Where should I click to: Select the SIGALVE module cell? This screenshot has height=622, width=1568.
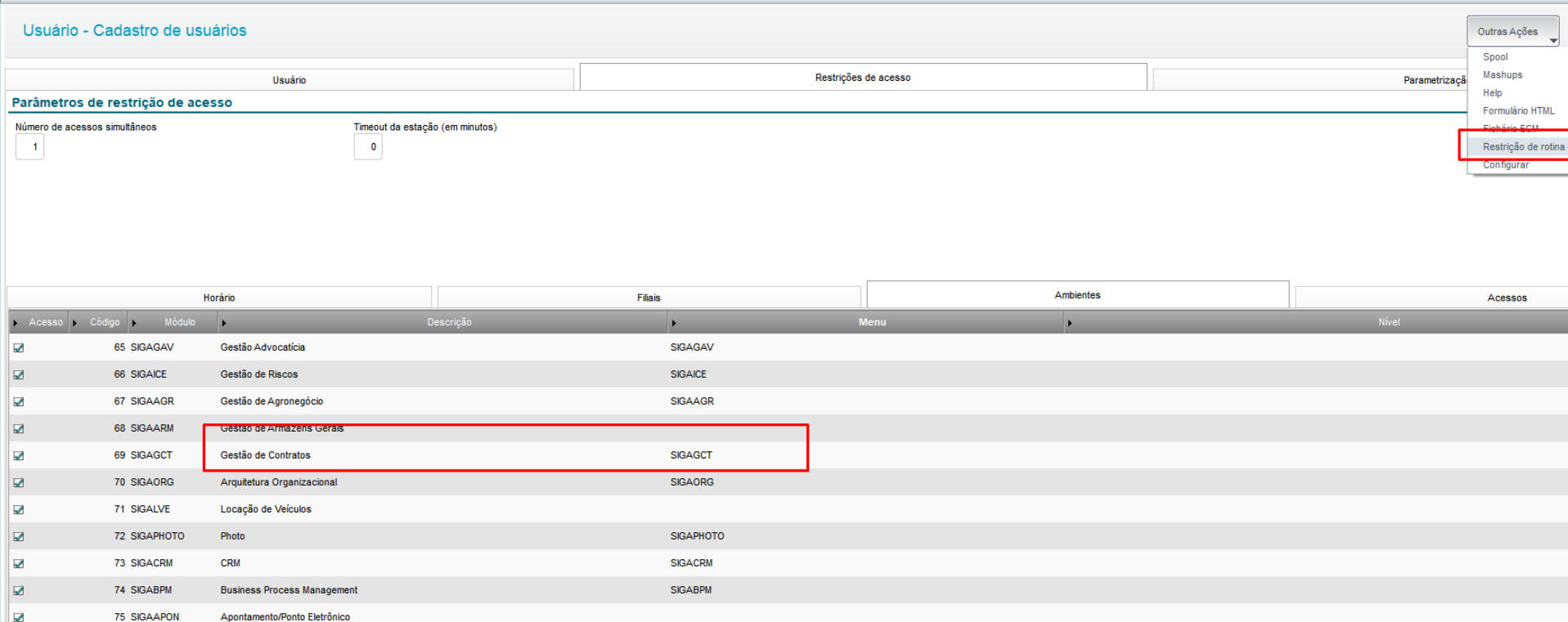[x=151, y=509]
